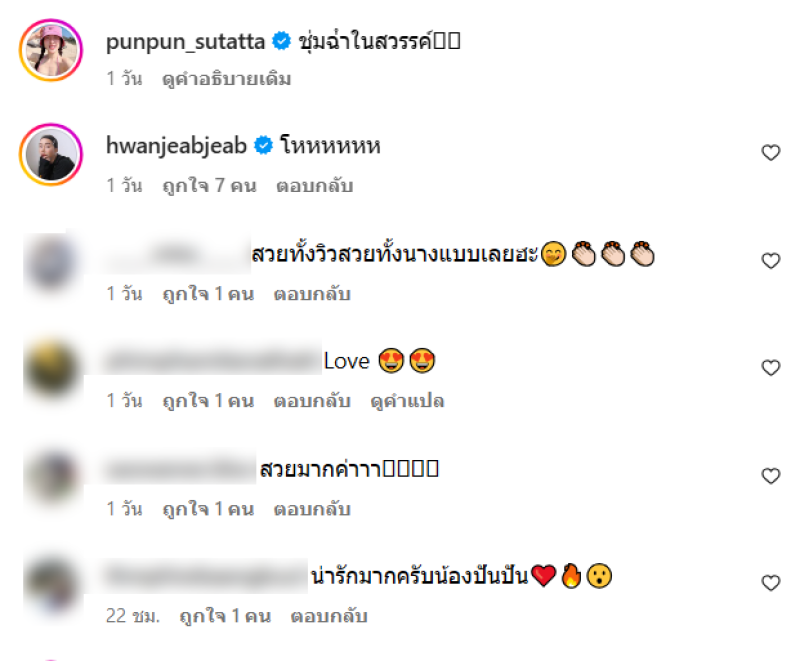Screen dimensions: 800x661
Task: Reply to the Love comment
Action: pyautogui.click(x=312, y=401)
